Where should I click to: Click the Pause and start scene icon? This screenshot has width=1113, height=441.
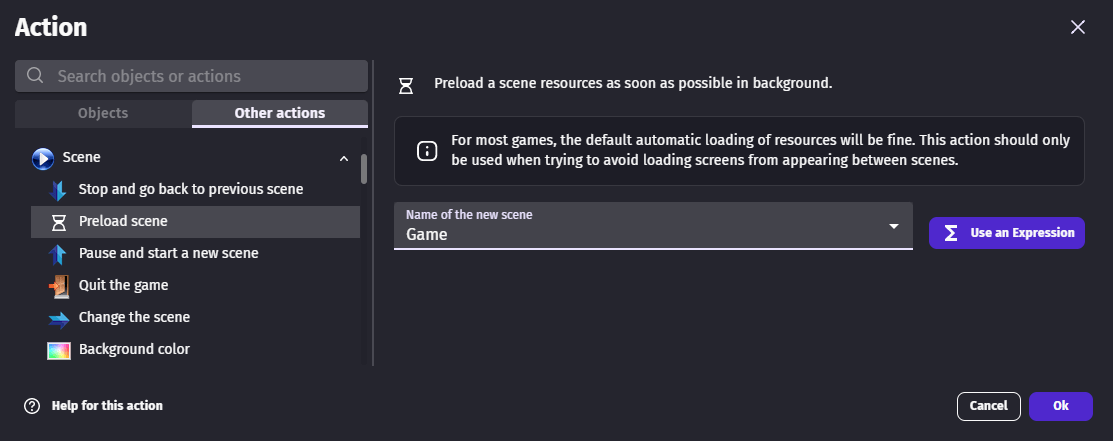[x=59, y=254]
